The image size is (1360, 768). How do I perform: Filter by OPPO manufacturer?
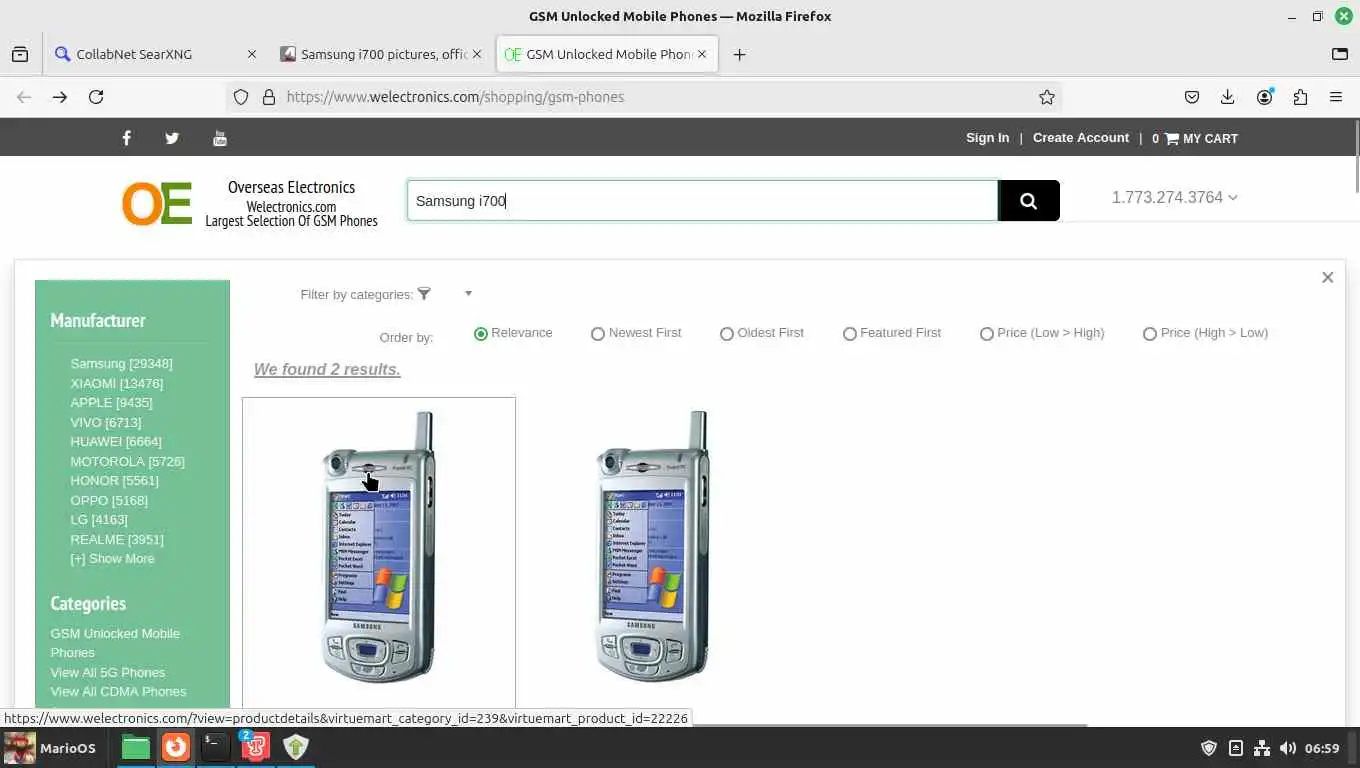click(x=109, y=500)
